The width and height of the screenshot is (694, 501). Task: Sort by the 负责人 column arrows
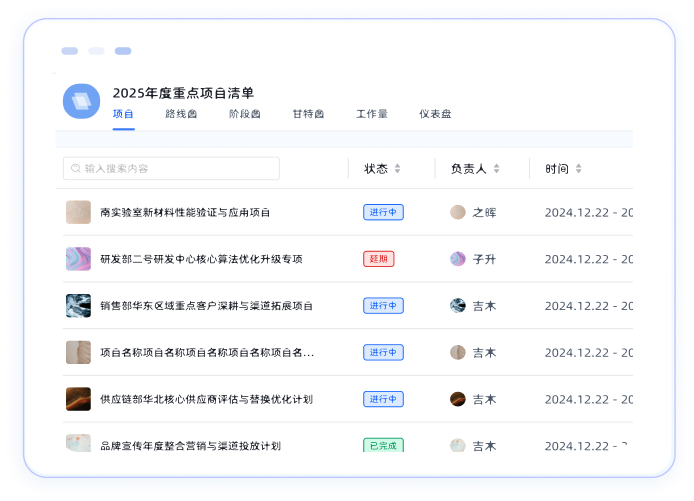click(x=497, y=169)
